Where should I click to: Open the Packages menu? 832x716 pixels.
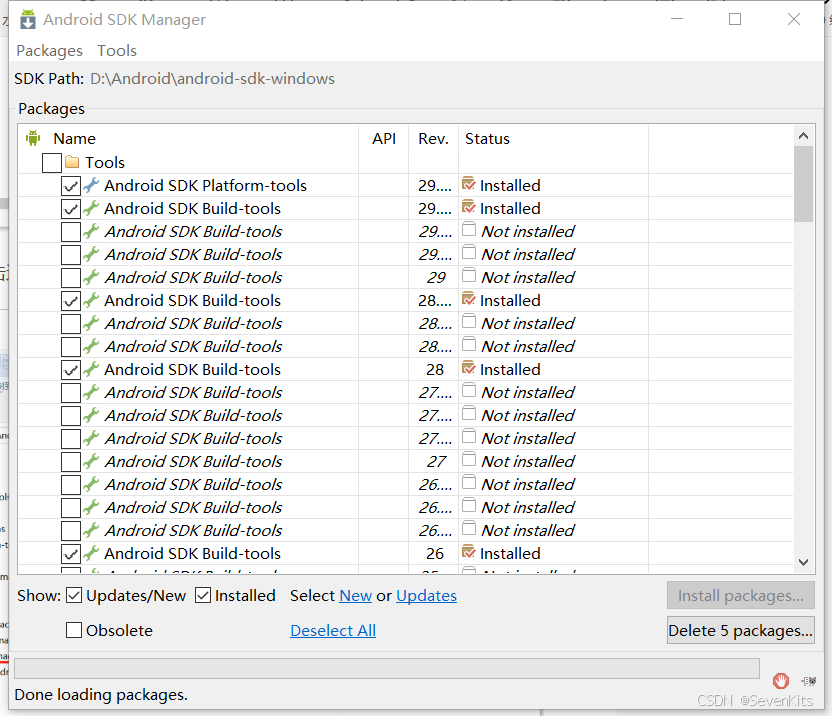(x=49, y=50)
